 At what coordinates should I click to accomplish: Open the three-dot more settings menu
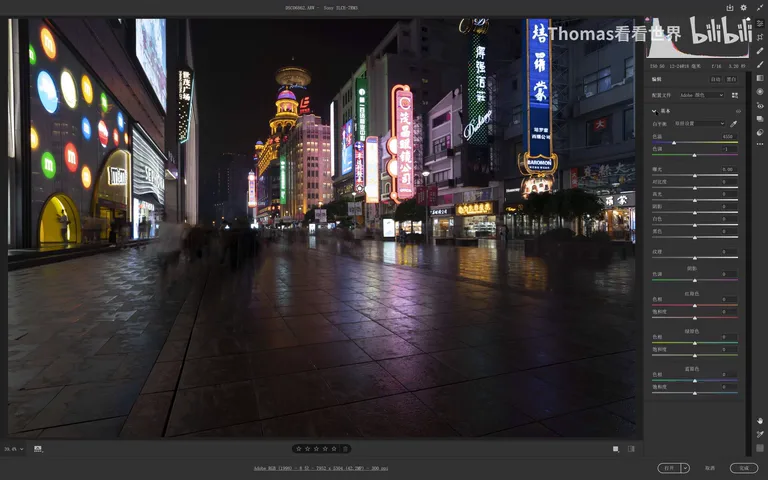pos(760,144)
